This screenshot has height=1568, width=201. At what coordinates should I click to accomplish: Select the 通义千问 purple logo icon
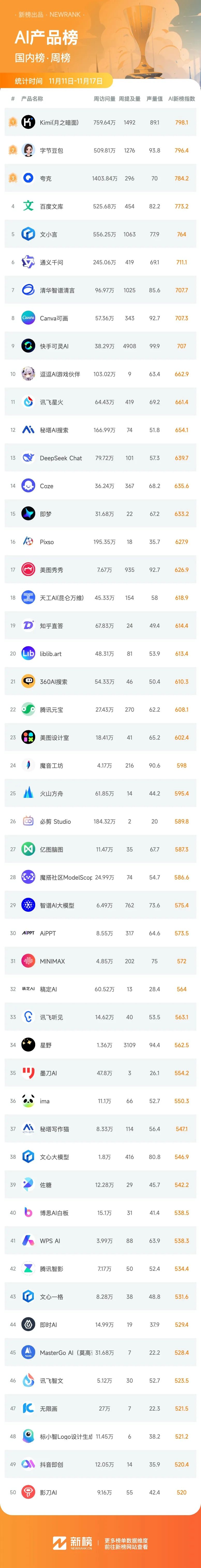(28, 262)
